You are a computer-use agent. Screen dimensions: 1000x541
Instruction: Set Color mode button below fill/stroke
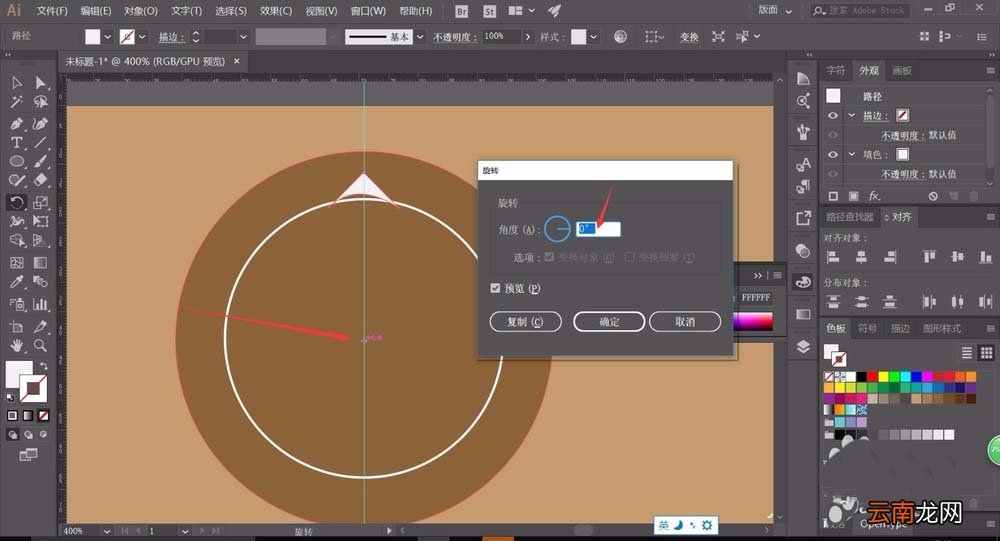click(12, 416)
